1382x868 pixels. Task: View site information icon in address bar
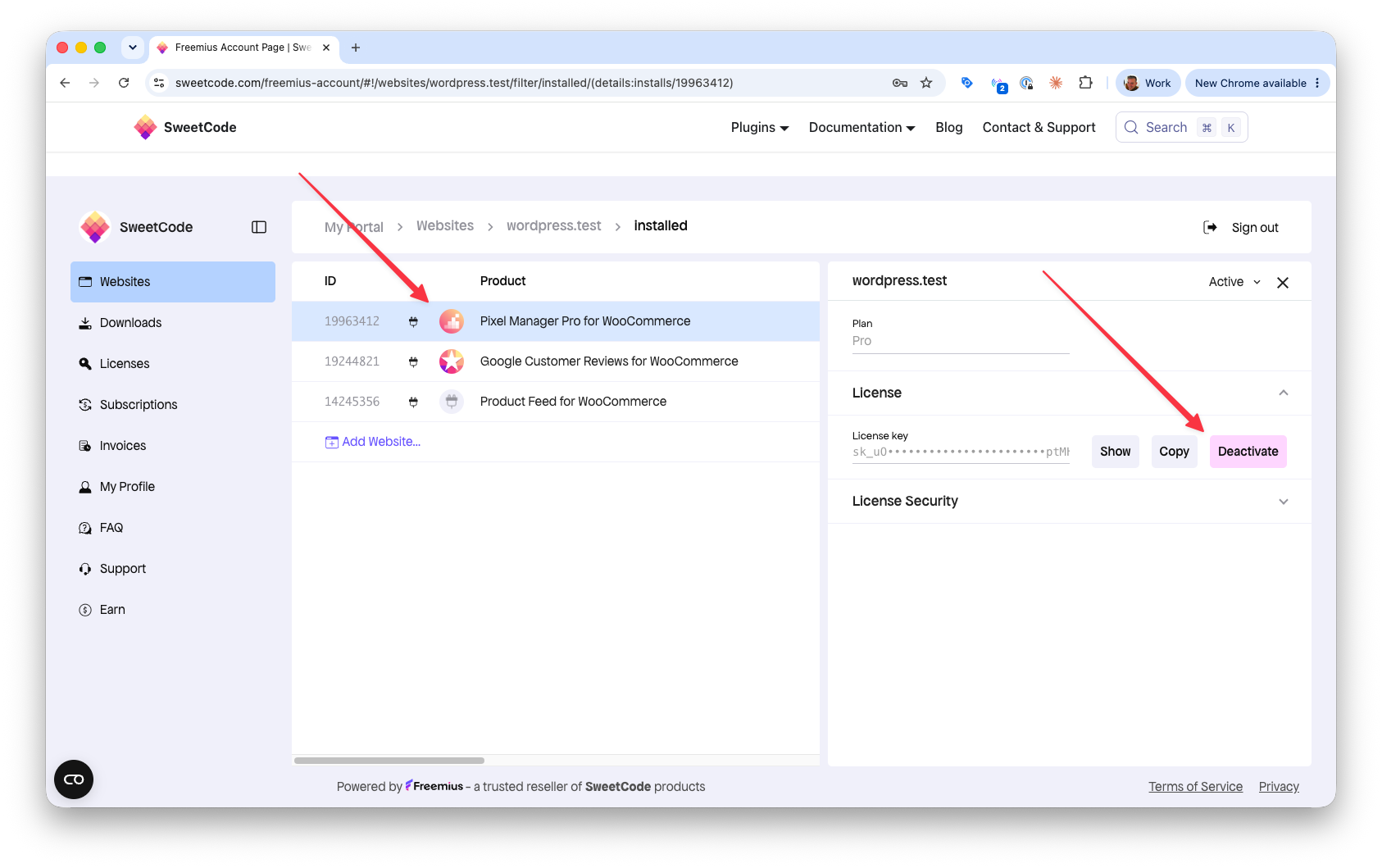(x=160, y=83)
